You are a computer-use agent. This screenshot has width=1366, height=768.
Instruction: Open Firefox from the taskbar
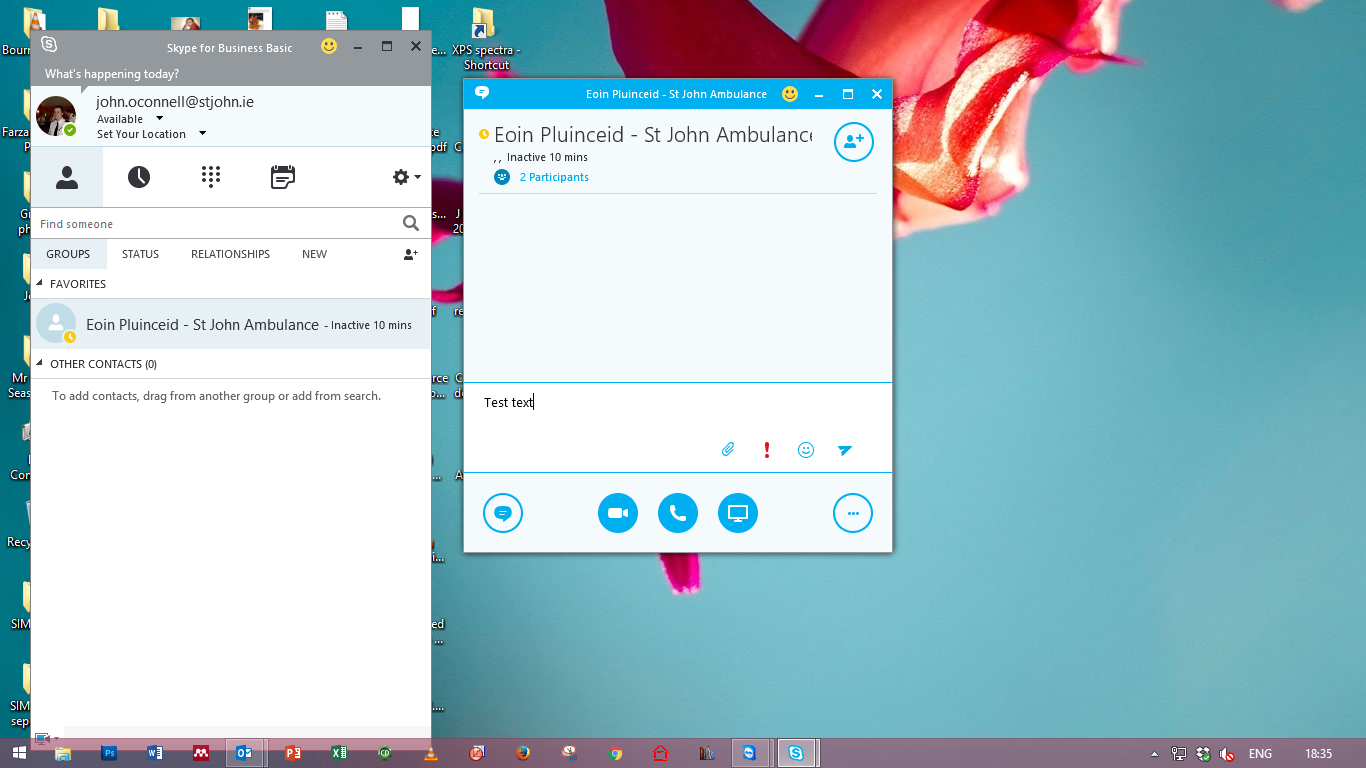(523, 753)
